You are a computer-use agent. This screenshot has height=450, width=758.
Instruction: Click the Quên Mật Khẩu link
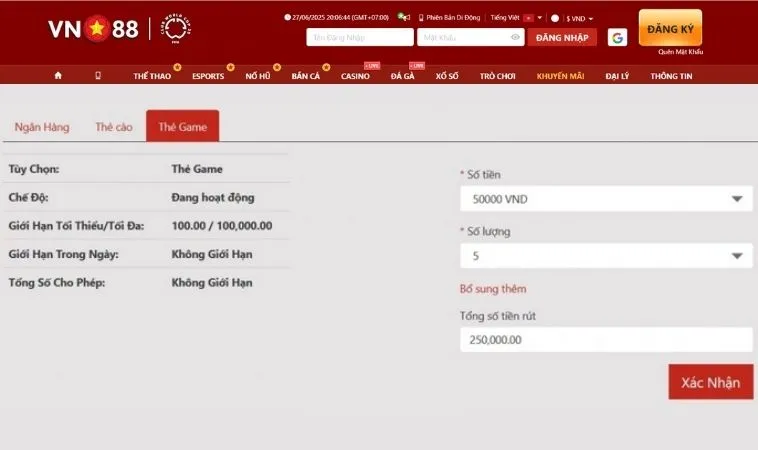point(680,51)
